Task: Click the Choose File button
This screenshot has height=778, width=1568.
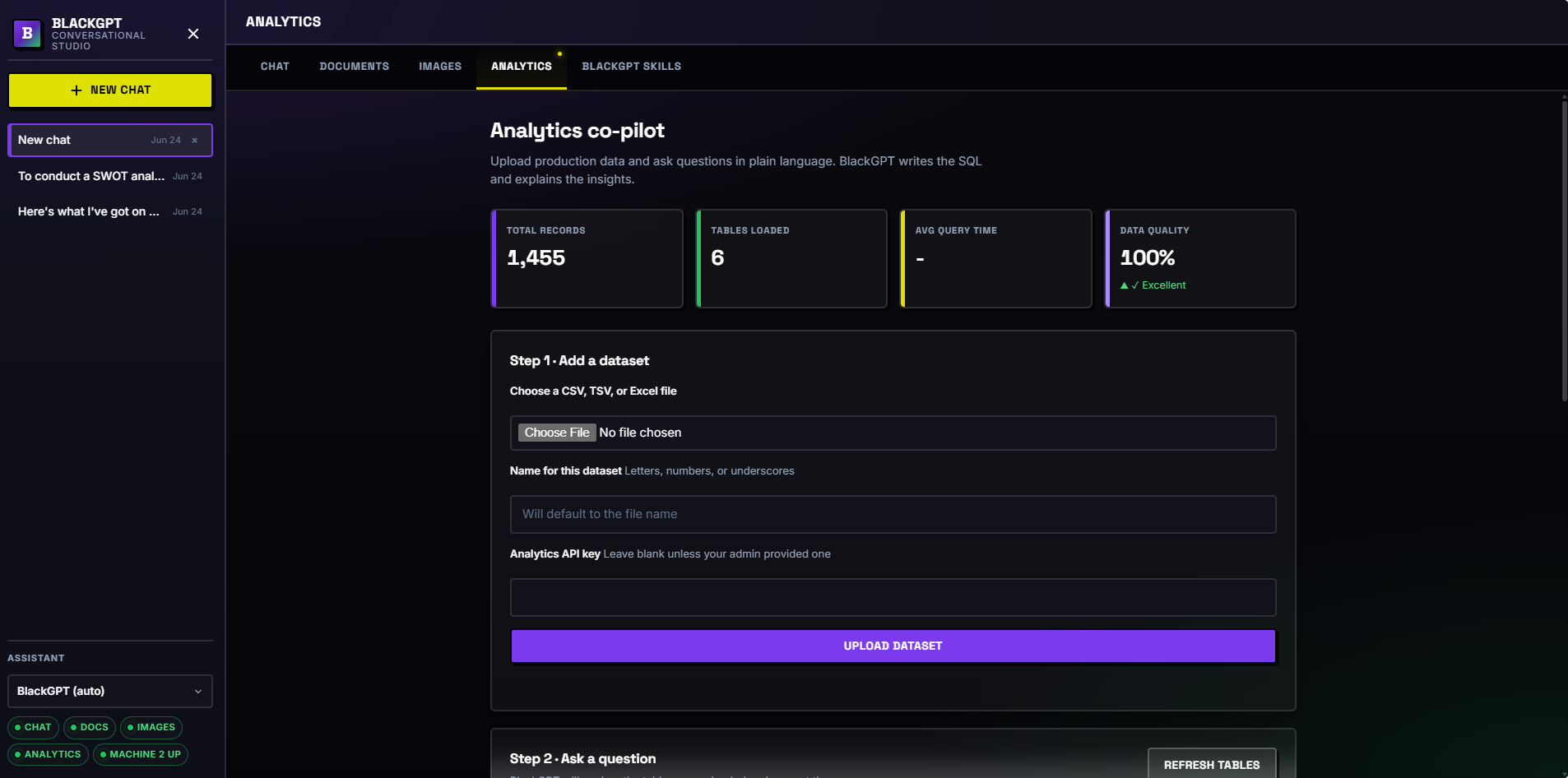Action: pos(557,433)
